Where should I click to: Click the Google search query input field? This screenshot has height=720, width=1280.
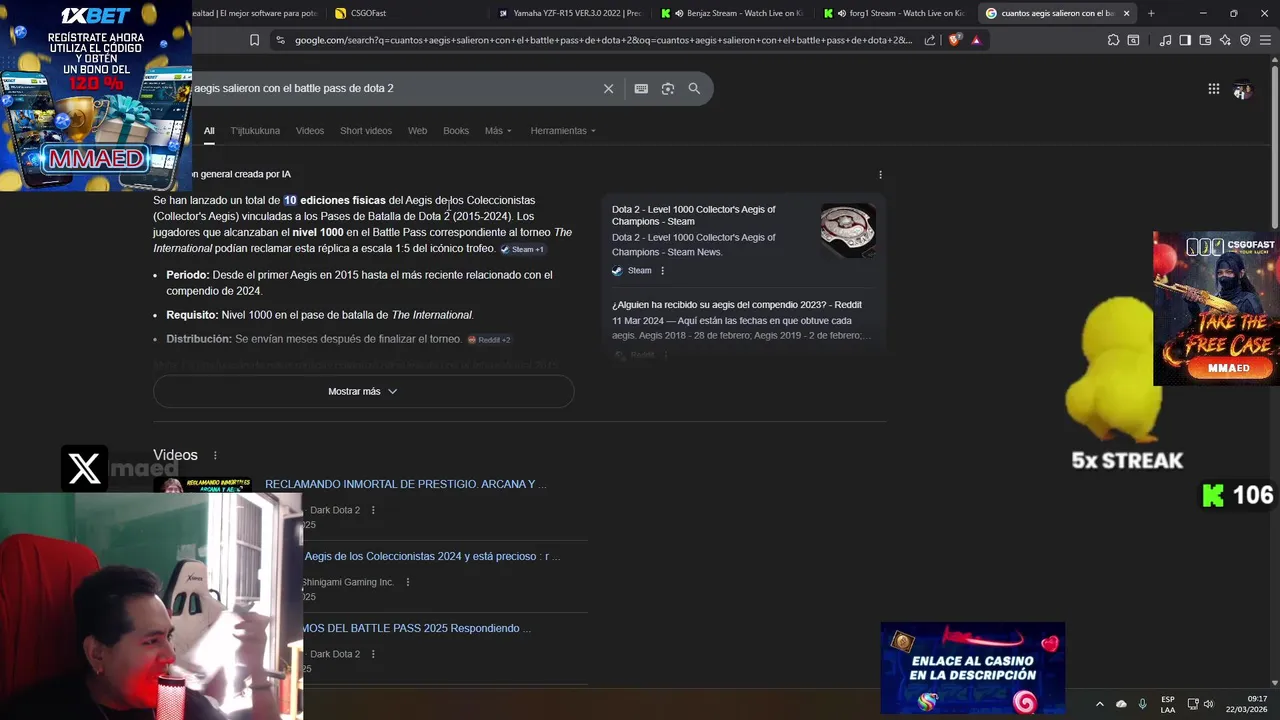pyautogui.click(x=393, y=88)
